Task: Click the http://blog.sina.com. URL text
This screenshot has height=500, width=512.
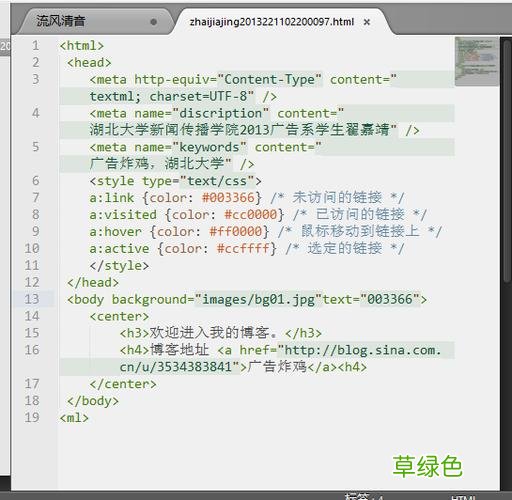Action: [363, 350]
